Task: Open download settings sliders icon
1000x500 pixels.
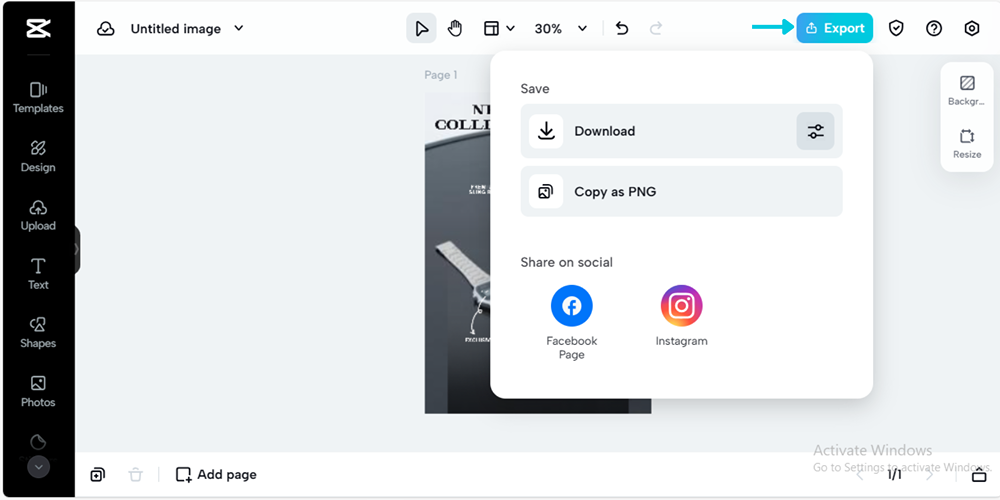Action: [815, 131]
